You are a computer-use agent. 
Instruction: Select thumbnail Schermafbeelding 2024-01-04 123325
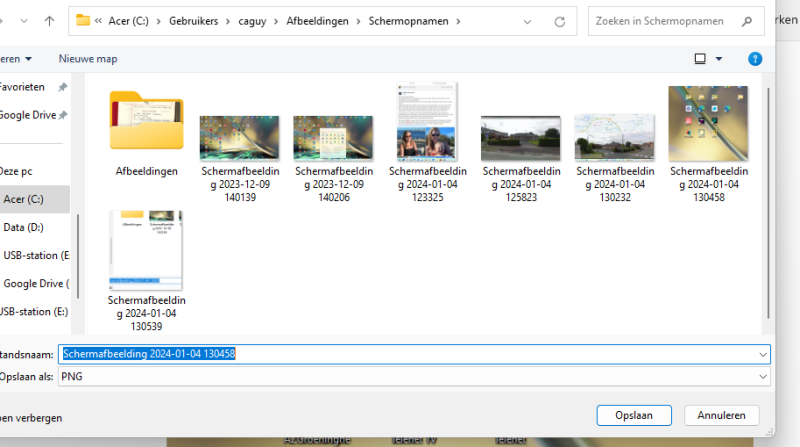(427, 121)
